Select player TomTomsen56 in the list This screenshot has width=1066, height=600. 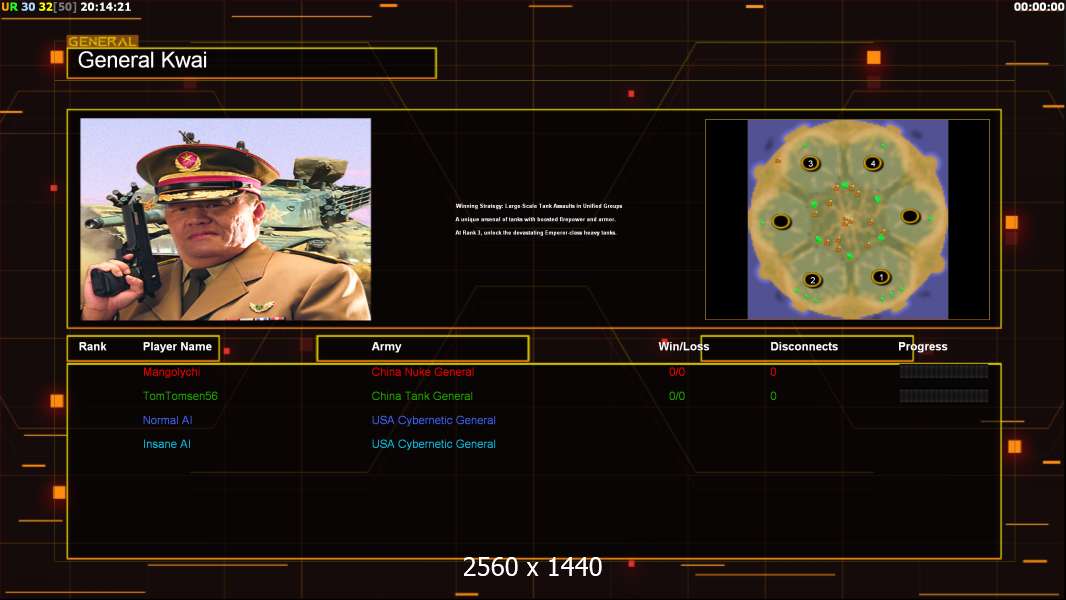click(180, 396)
